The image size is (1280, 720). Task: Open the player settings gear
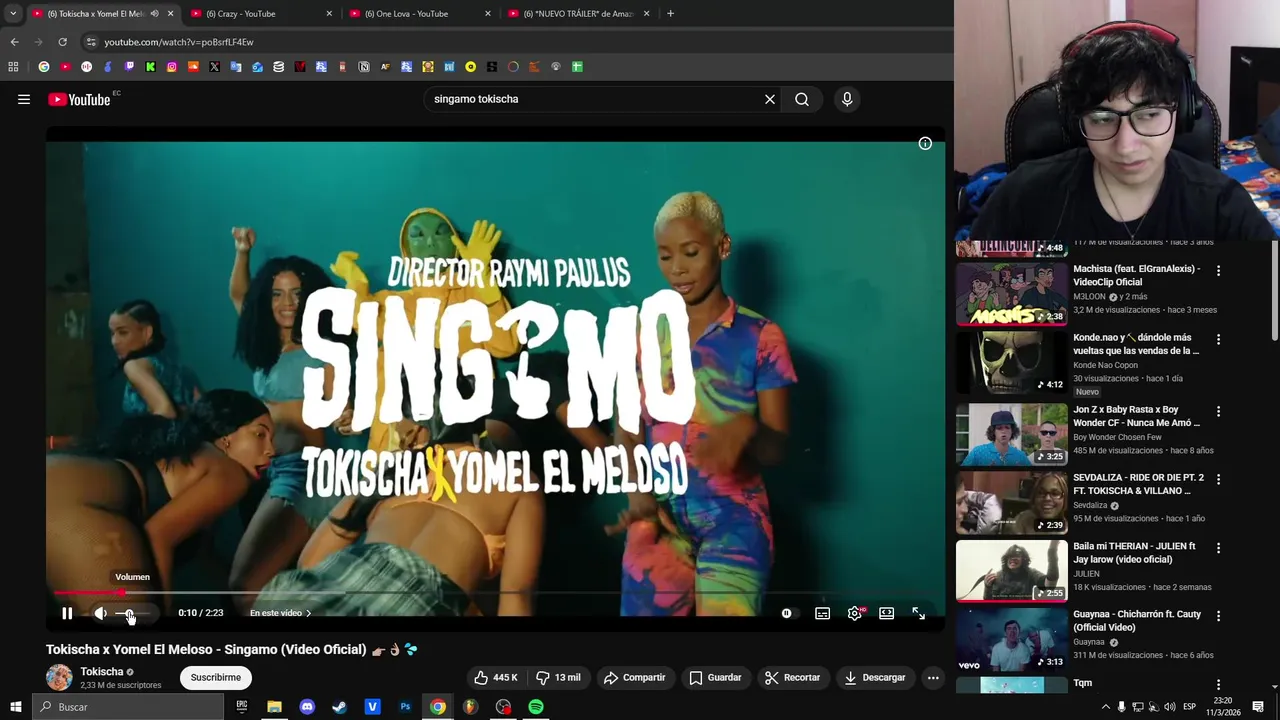click(855, 613)
